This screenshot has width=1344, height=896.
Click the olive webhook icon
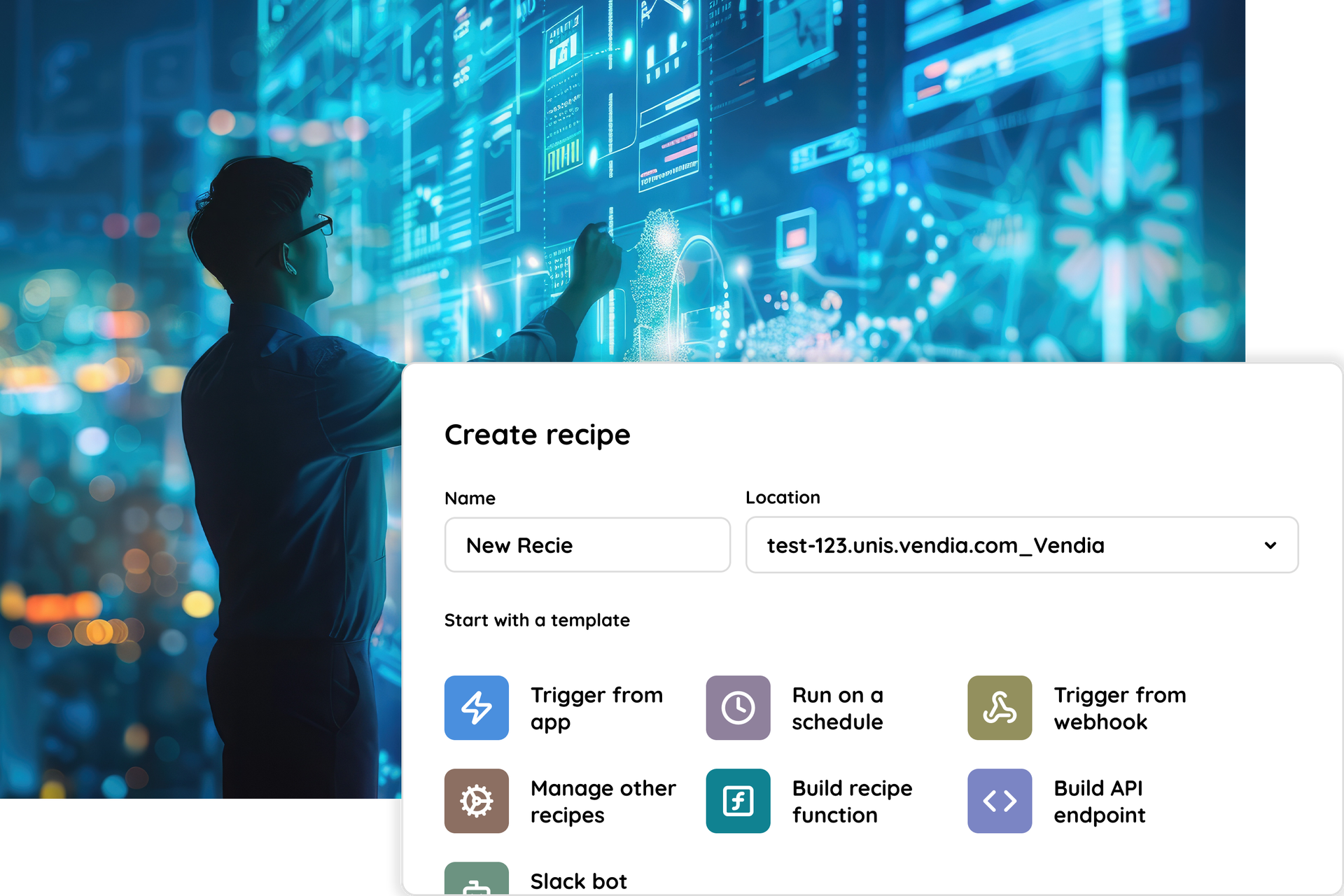point(999,707)
